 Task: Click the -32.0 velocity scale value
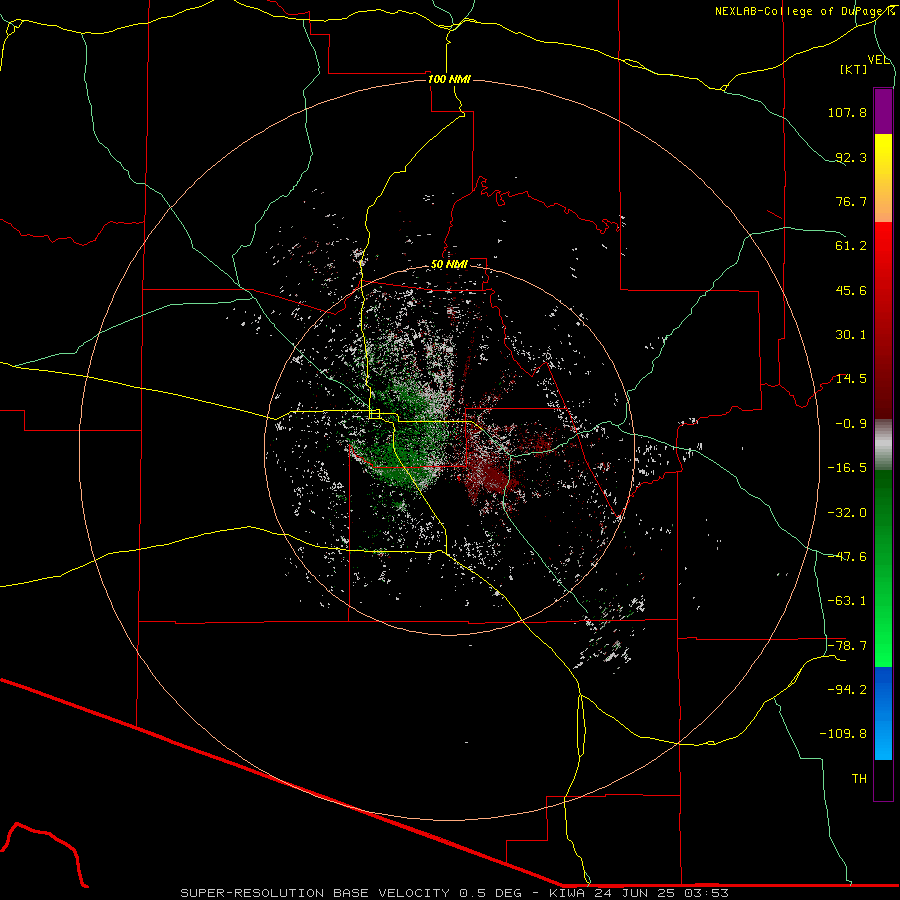pos(847,512)
